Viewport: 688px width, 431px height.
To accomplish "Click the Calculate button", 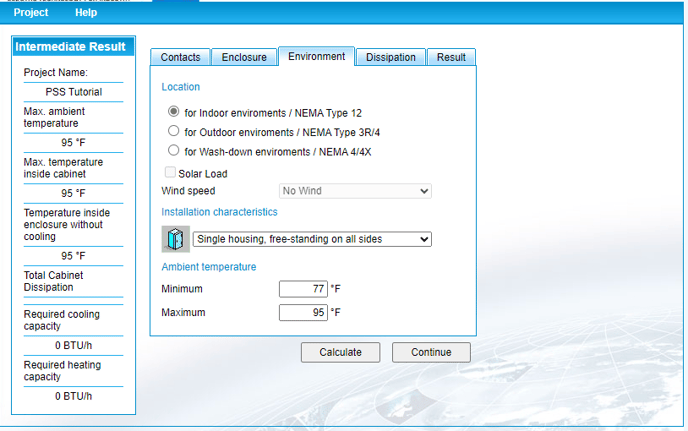I will click(x=340, y=352).
